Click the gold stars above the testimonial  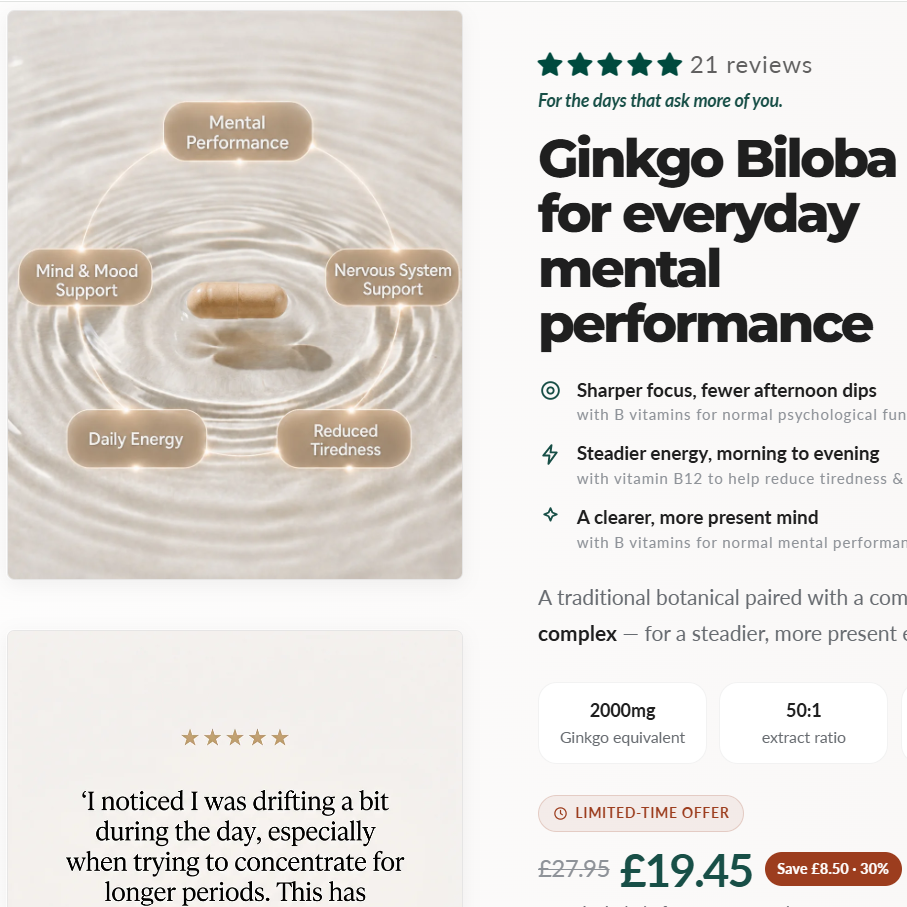pos(235,738)
